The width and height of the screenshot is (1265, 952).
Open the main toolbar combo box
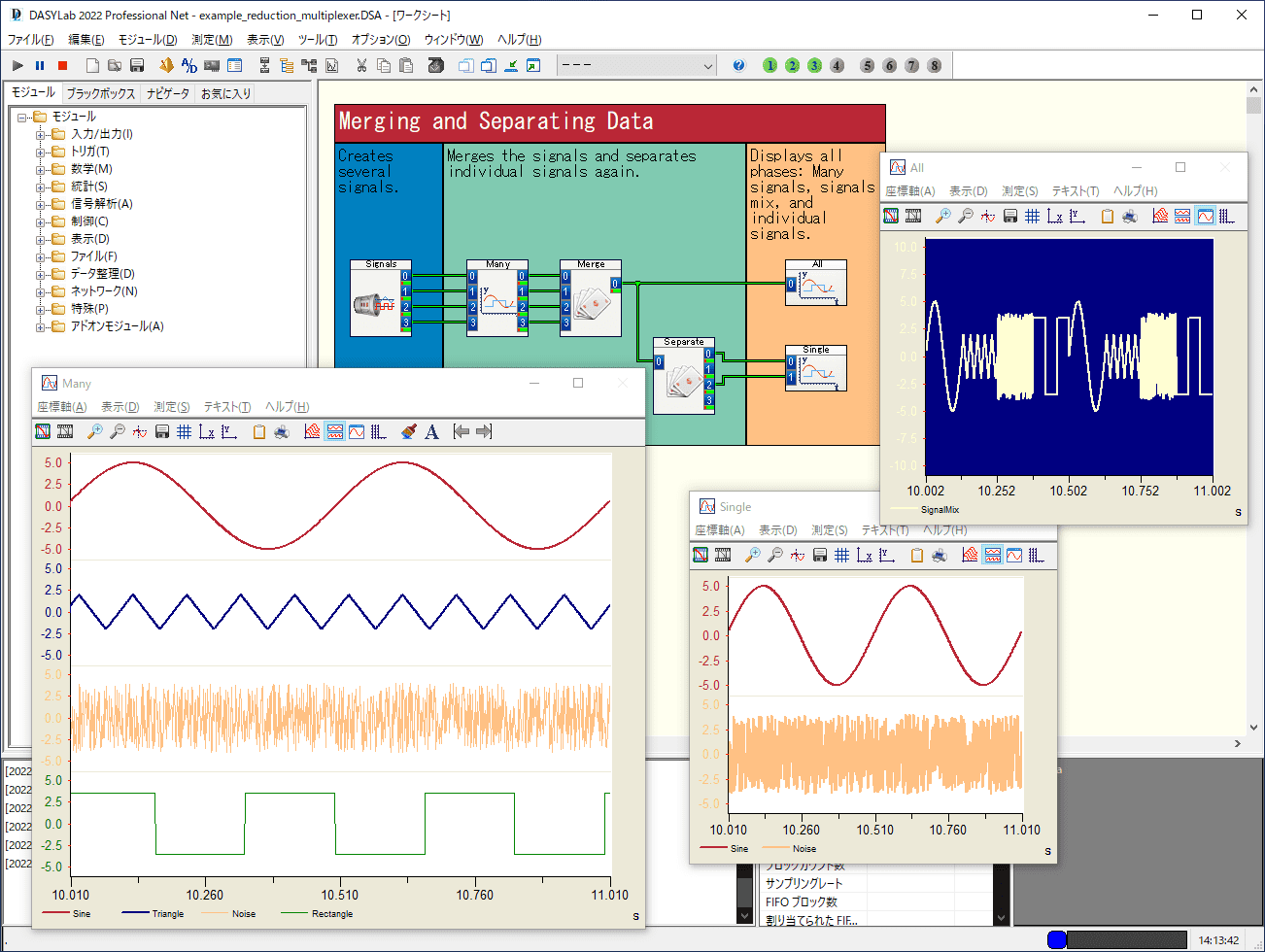click(x=637, y=65)
